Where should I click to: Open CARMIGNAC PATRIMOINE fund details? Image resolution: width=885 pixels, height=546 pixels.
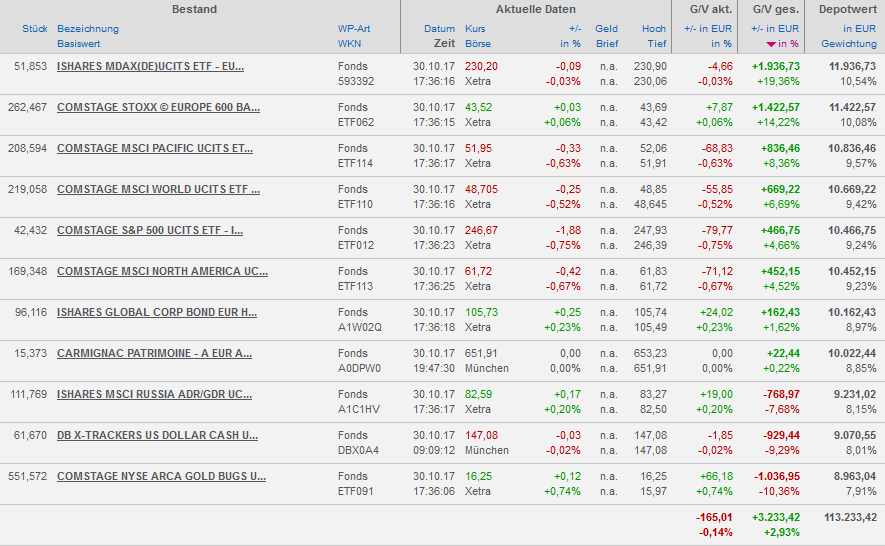pyautogui.click(x=154, y=353)
